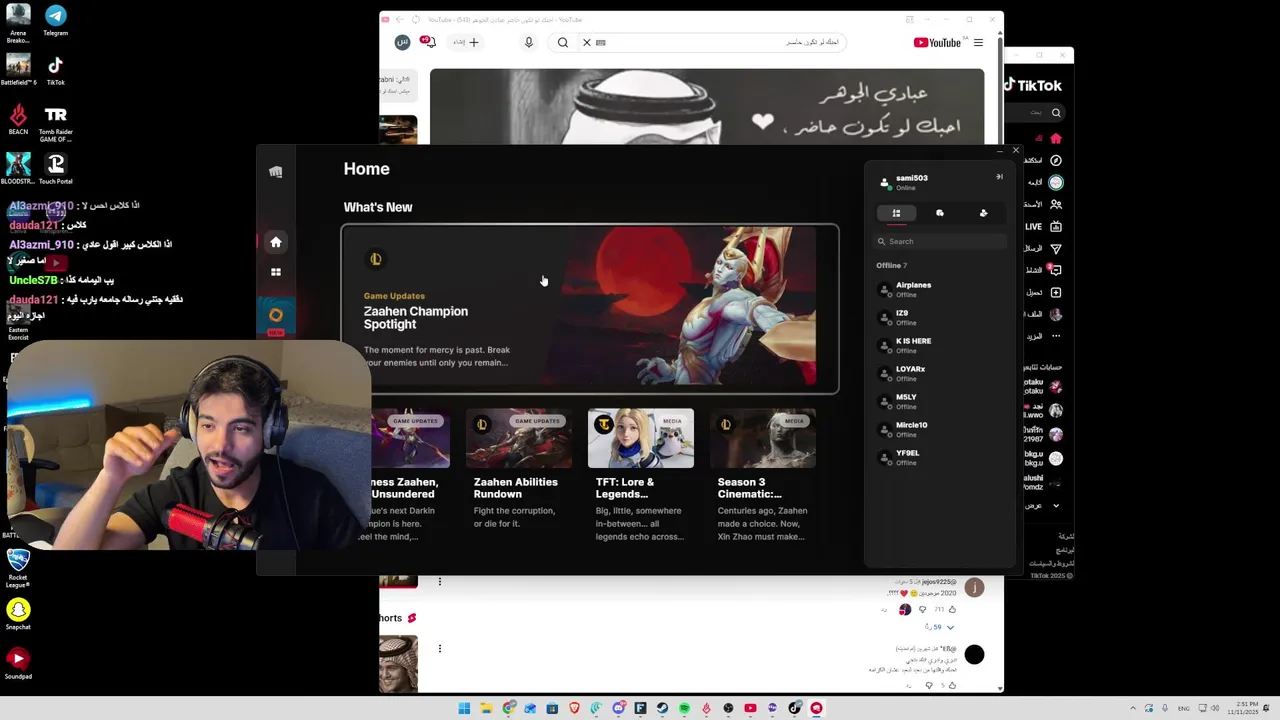Select friend LOYARx in the list
Image resolution: width=1280 pixels, height=720 pixels.
940,373
